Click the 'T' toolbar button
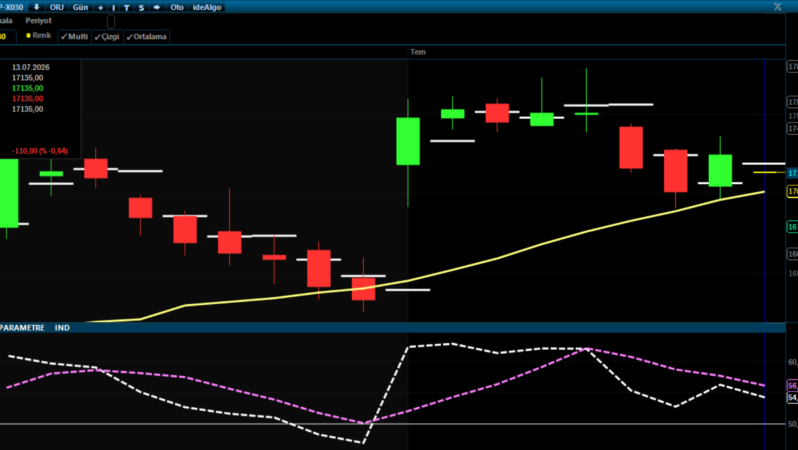 [127, 7]
